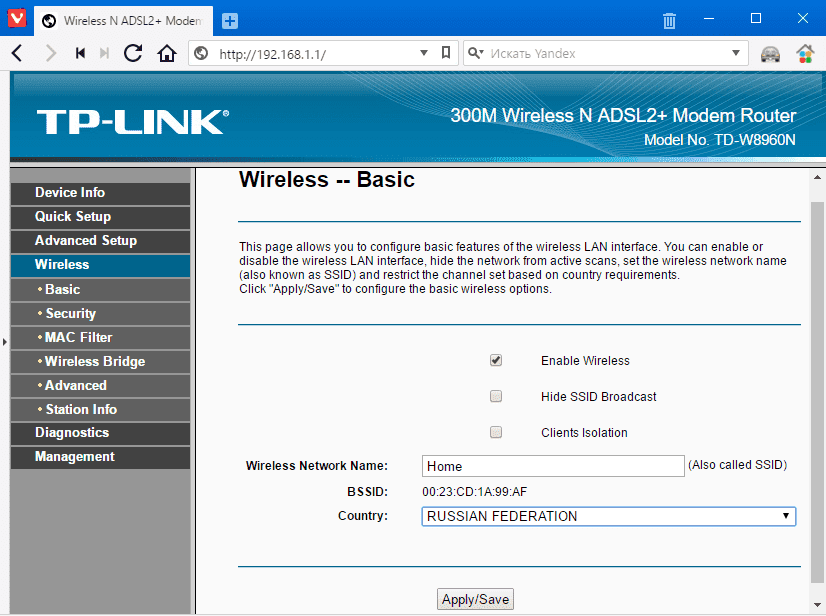826x616 pixels.
Task: Open the address bar history dropdown
Action: click(424, 53)
